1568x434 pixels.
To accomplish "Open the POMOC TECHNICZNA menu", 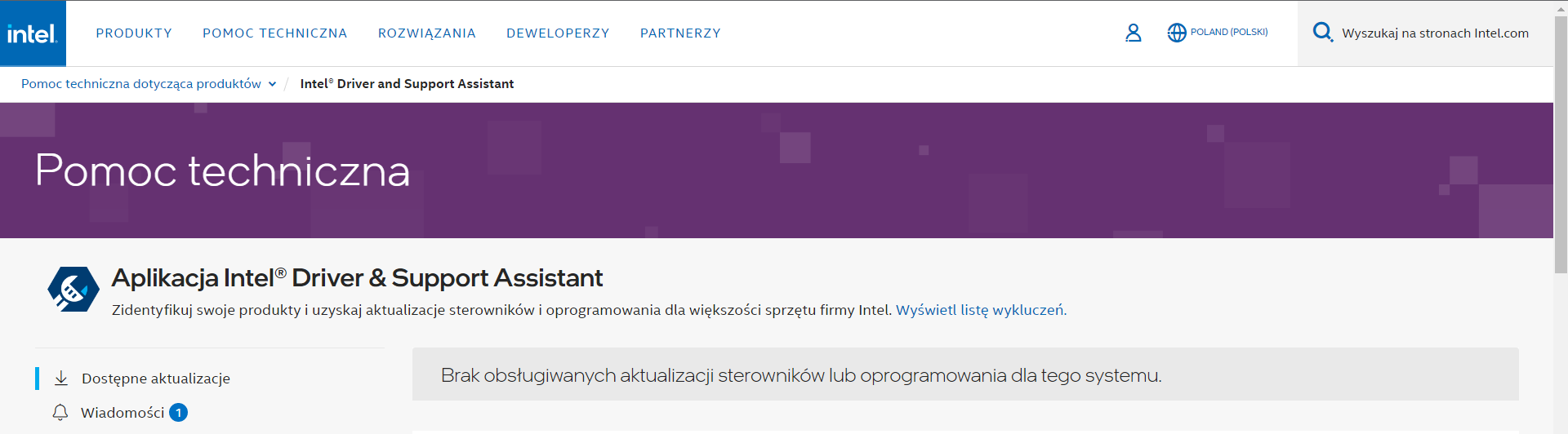I will click(274, 33).
